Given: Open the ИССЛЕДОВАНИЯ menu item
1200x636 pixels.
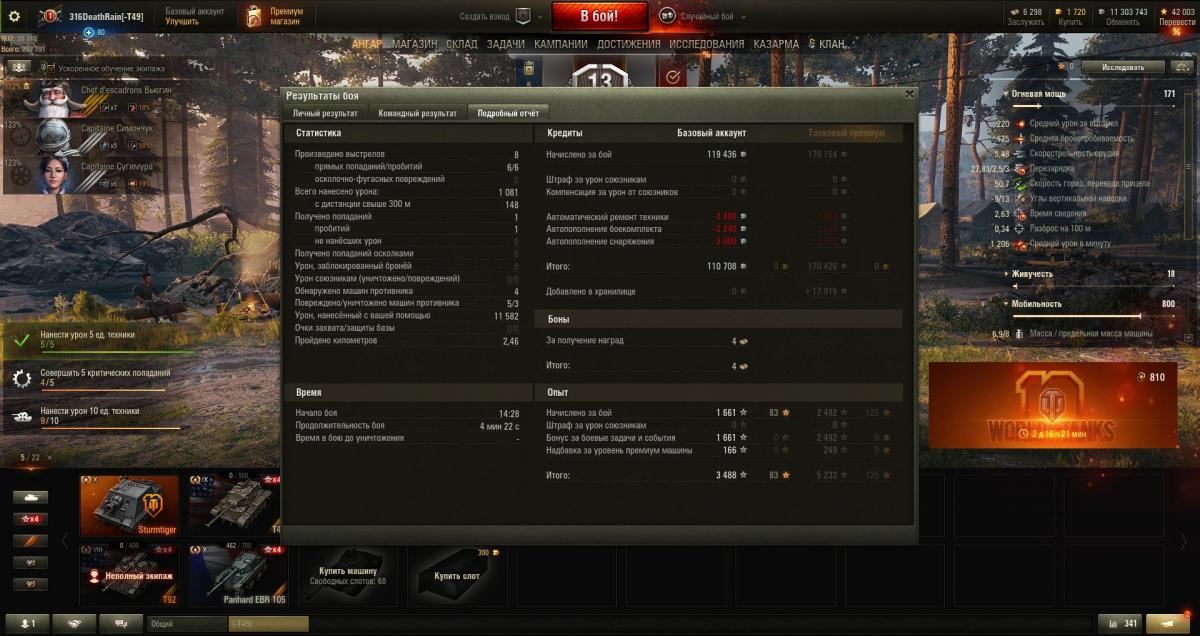Looking at the screenshot, I should (x=706, y=44).
